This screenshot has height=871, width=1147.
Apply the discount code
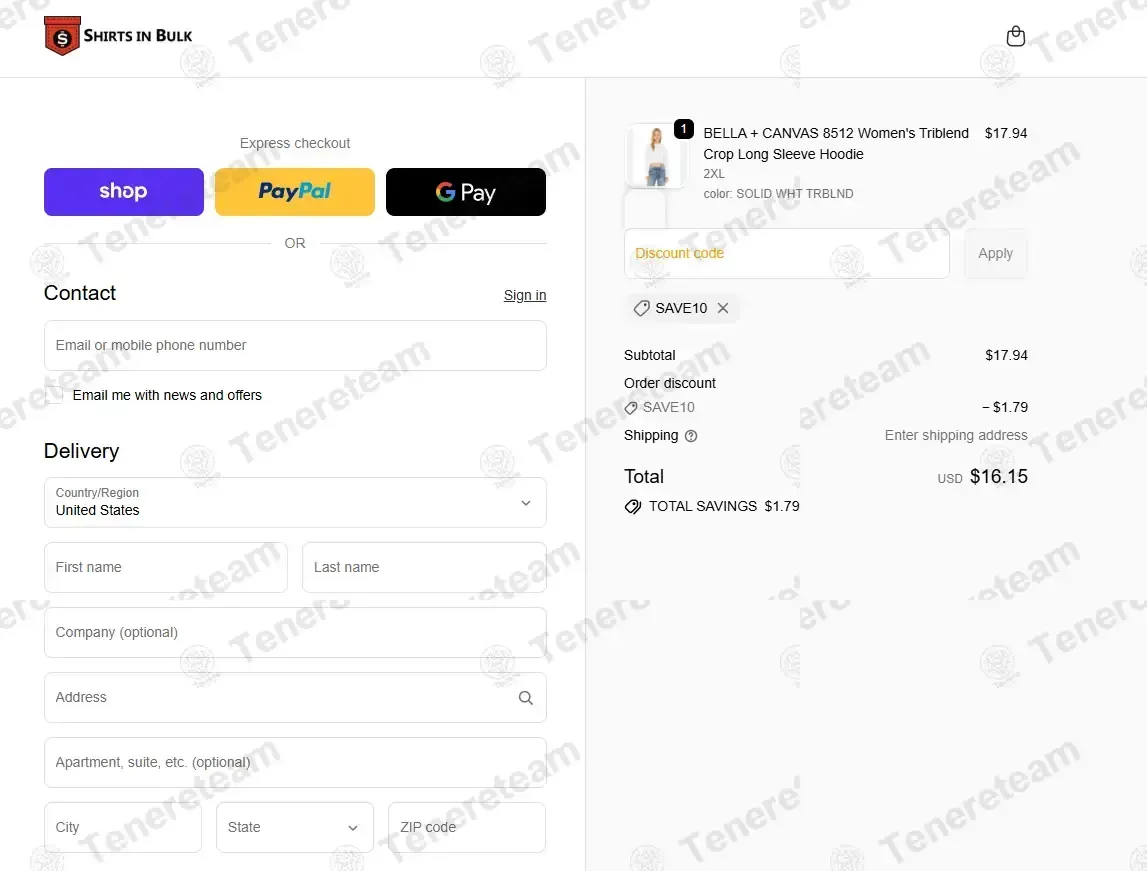(995, 253)
